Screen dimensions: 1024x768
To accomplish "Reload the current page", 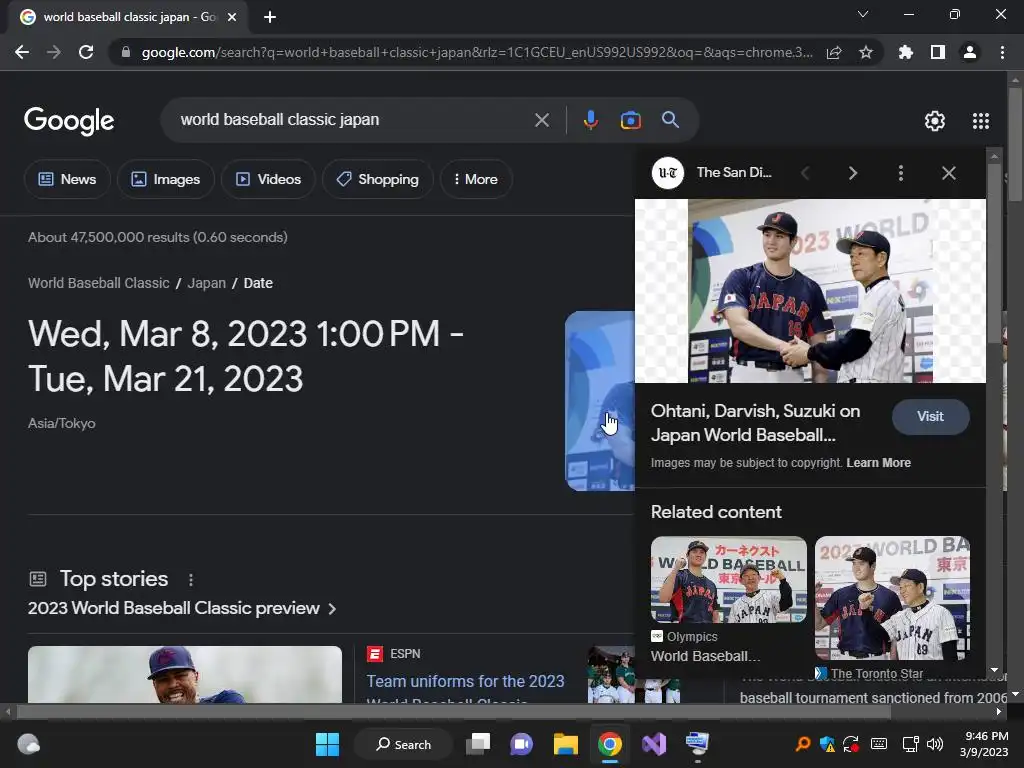I will [x=86, y=52].
